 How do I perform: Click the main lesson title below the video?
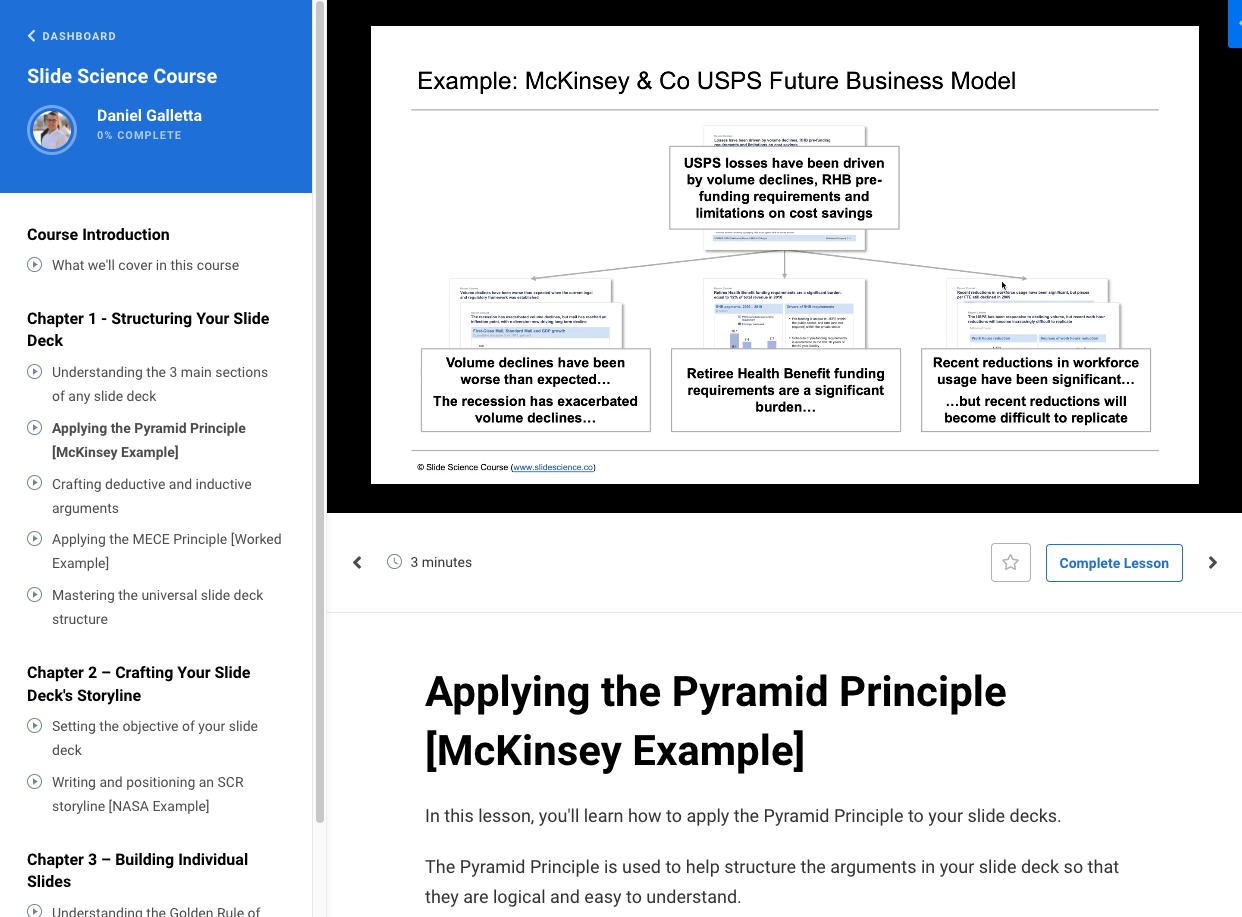pyautogui.click(x=715, y=720)
